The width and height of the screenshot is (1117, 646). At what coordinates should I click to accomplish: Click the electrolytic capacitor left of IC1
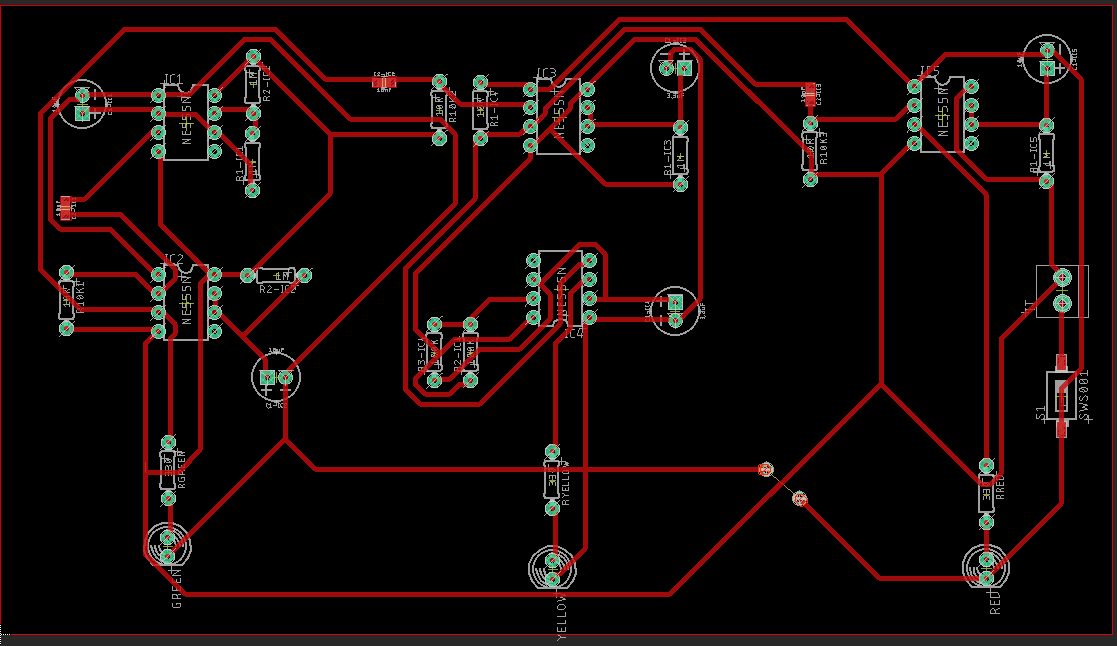[x=82, y=104]
